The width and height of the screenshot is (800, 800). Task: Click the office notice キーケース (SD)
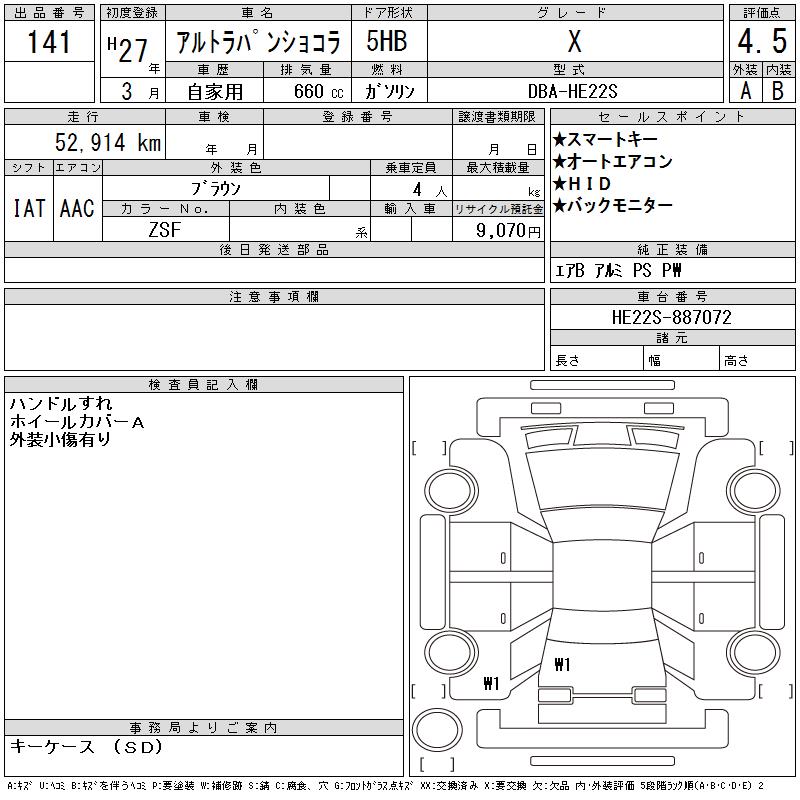[x=86, y=747]
